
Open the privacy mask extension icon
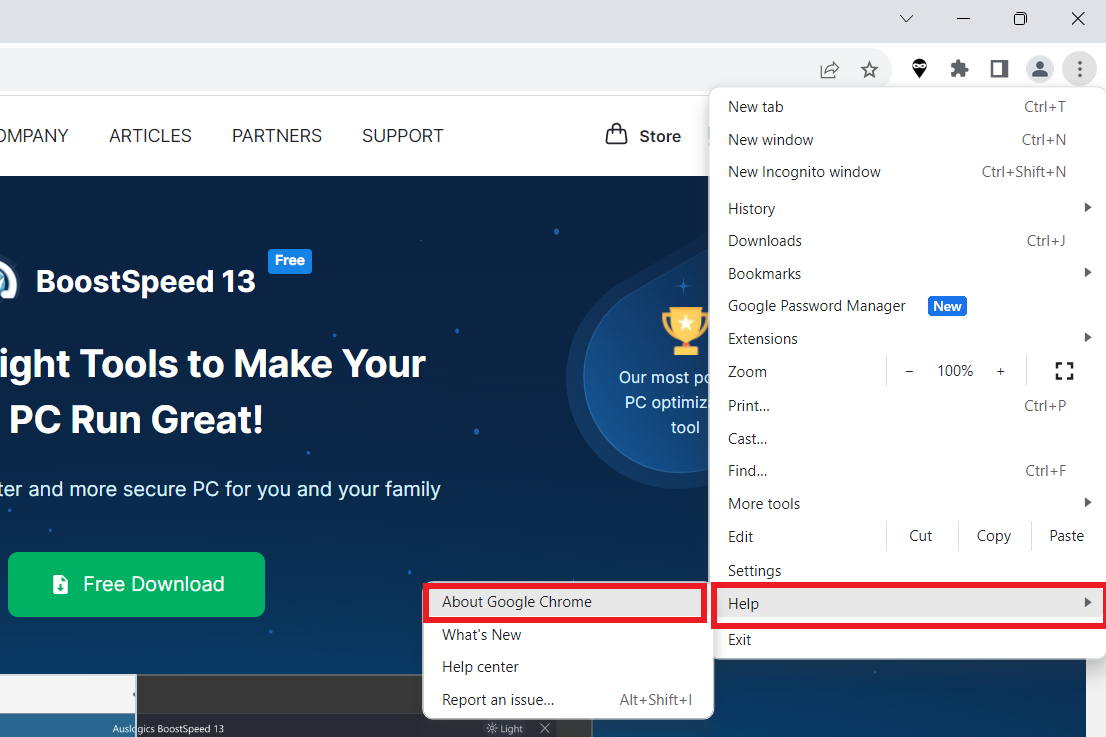(919, 68)
